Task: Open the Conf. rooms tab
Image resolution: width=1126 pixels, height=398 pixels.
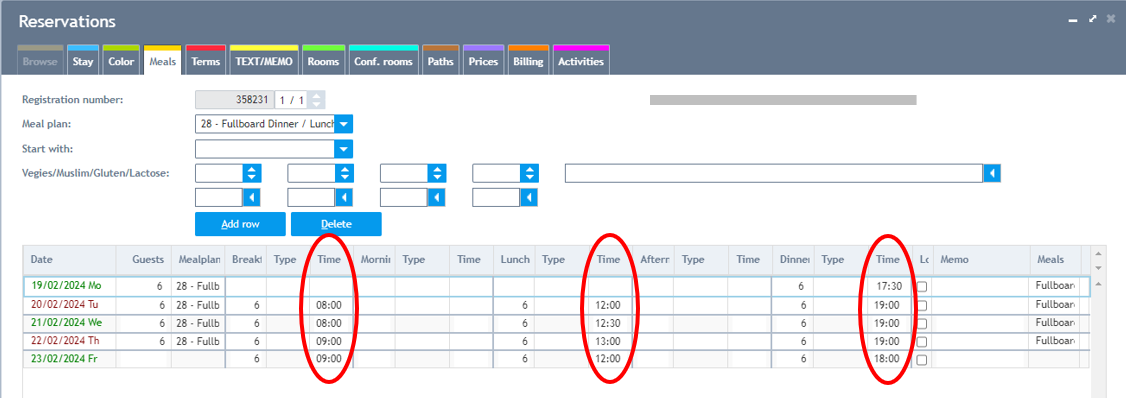Action: coord(383,61)
